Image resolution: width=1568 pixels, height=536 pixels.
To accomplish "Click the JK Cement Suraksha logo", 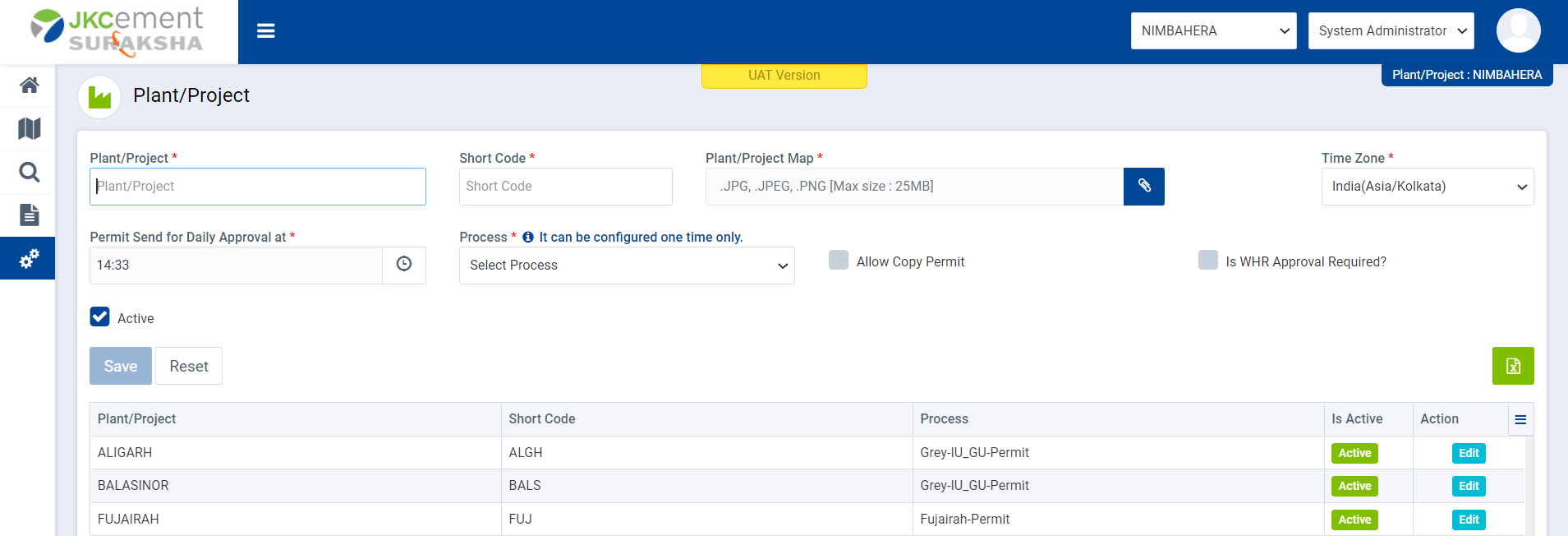I will tap(118, 31).
